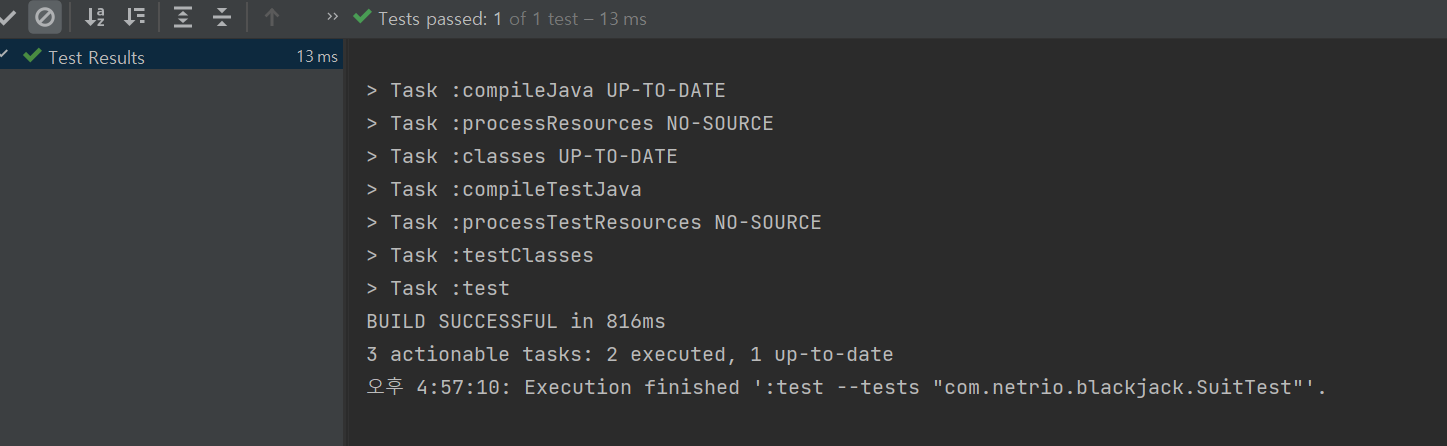Collapse the Test Results node arrow

5,56
